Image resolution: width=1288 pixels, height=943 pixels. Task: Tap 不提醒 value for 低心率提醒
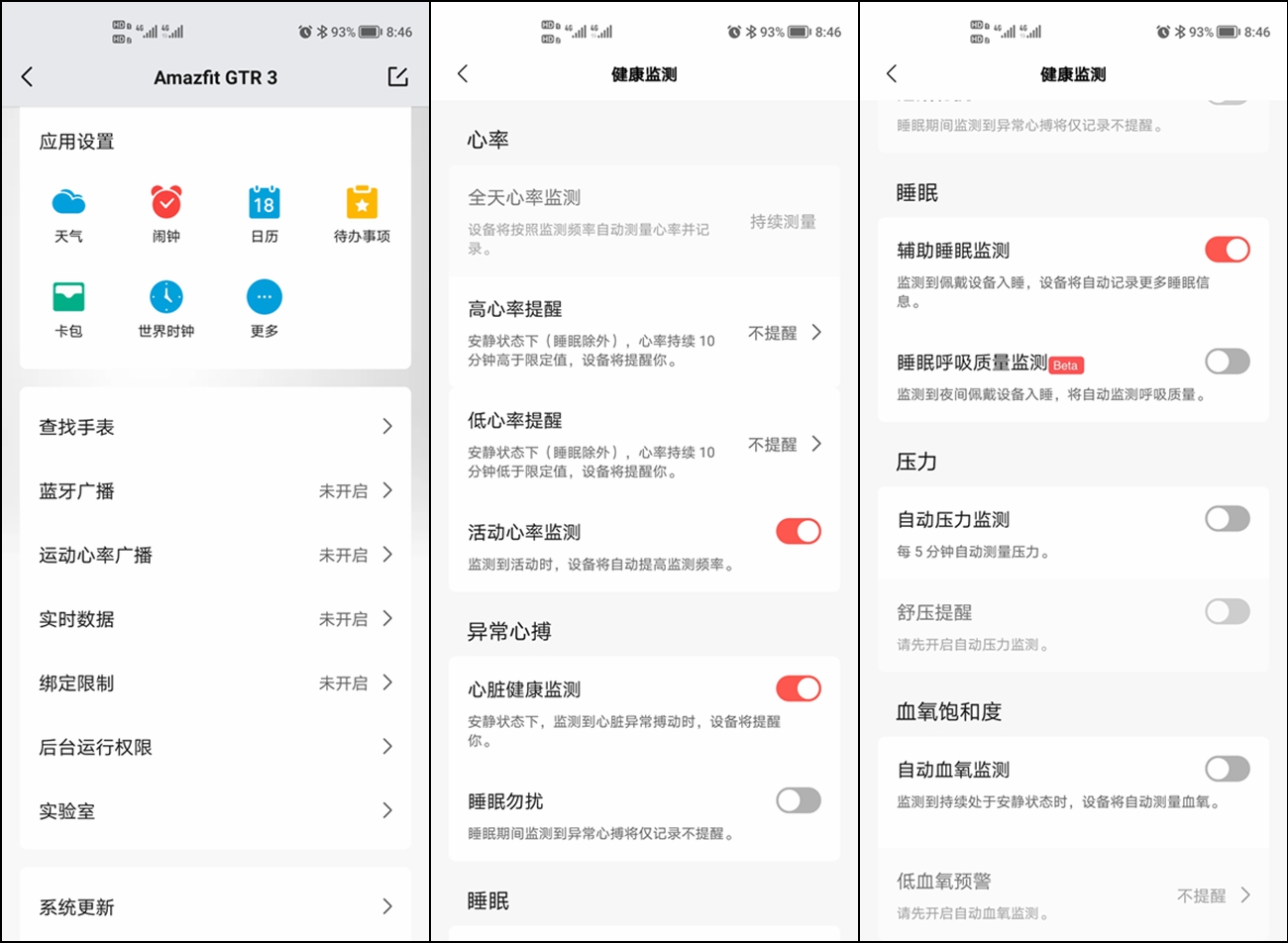coord(773,445)
